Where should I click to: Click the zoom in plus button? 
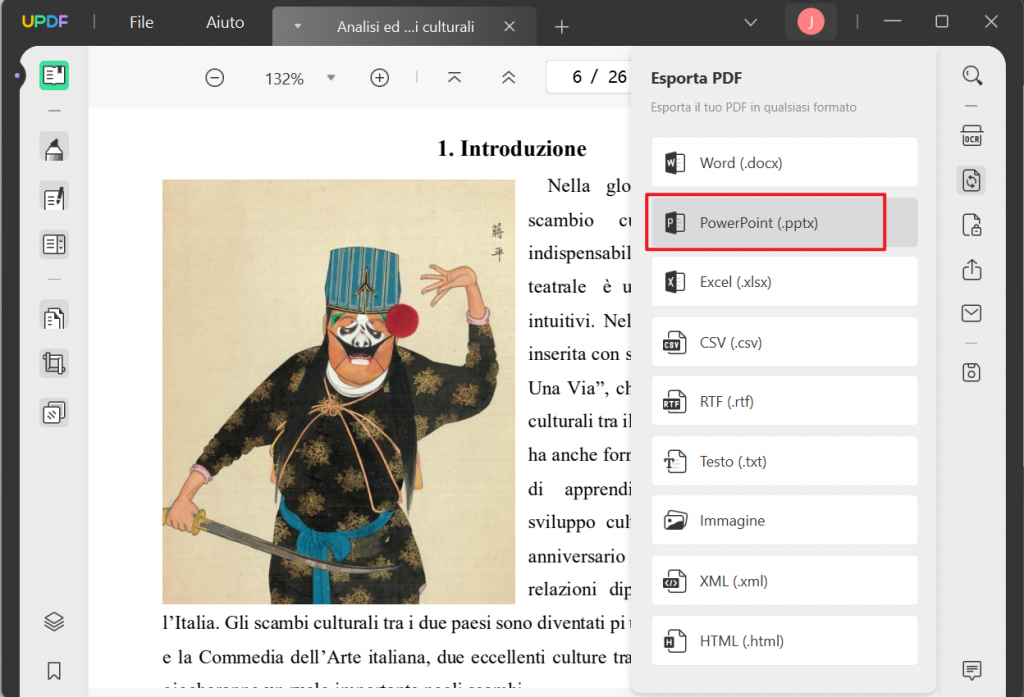[x=379, y=78]
